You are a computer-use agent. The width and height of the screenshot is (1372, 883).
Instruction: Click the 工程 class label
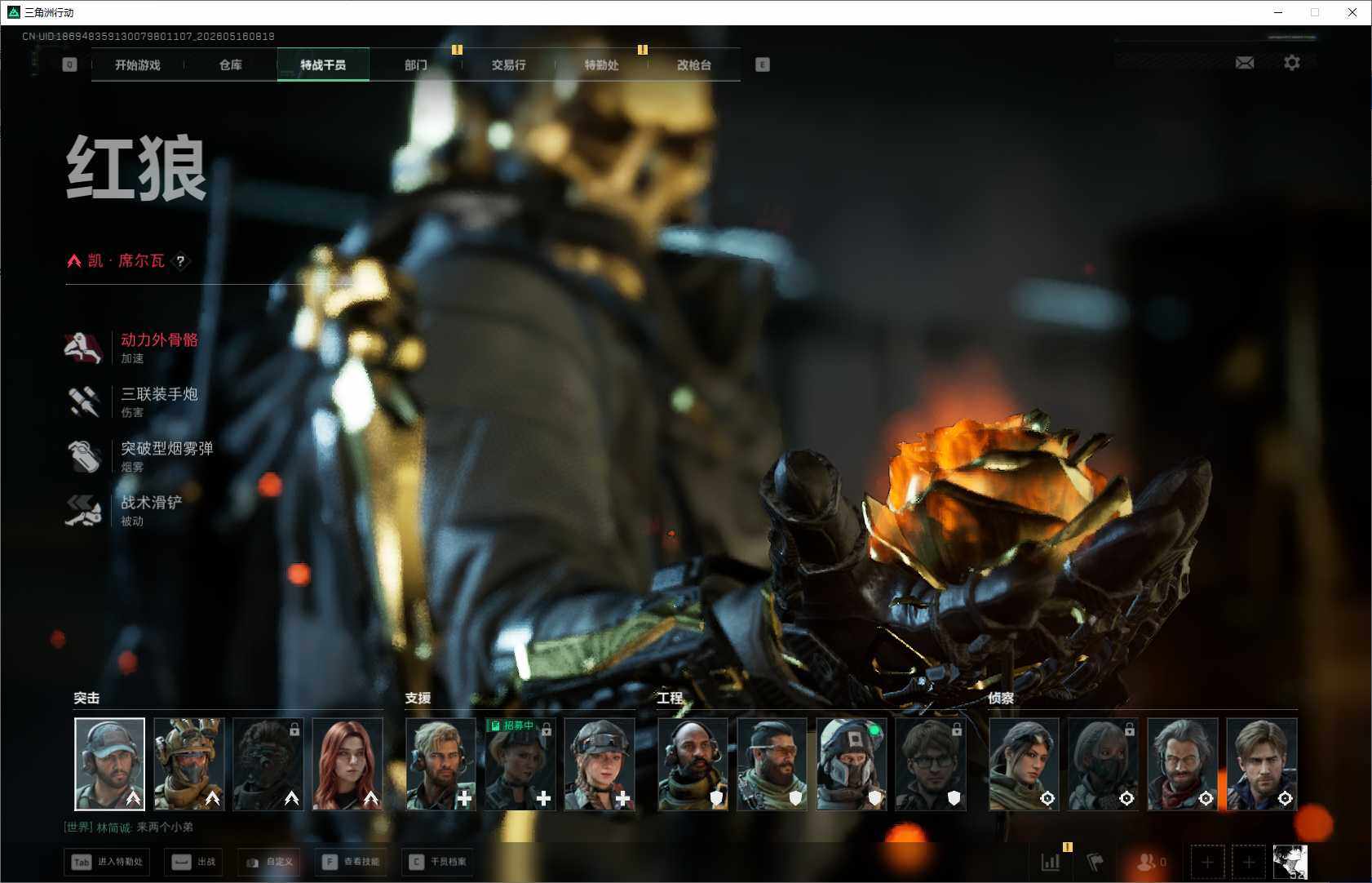(x=670, y=699)
